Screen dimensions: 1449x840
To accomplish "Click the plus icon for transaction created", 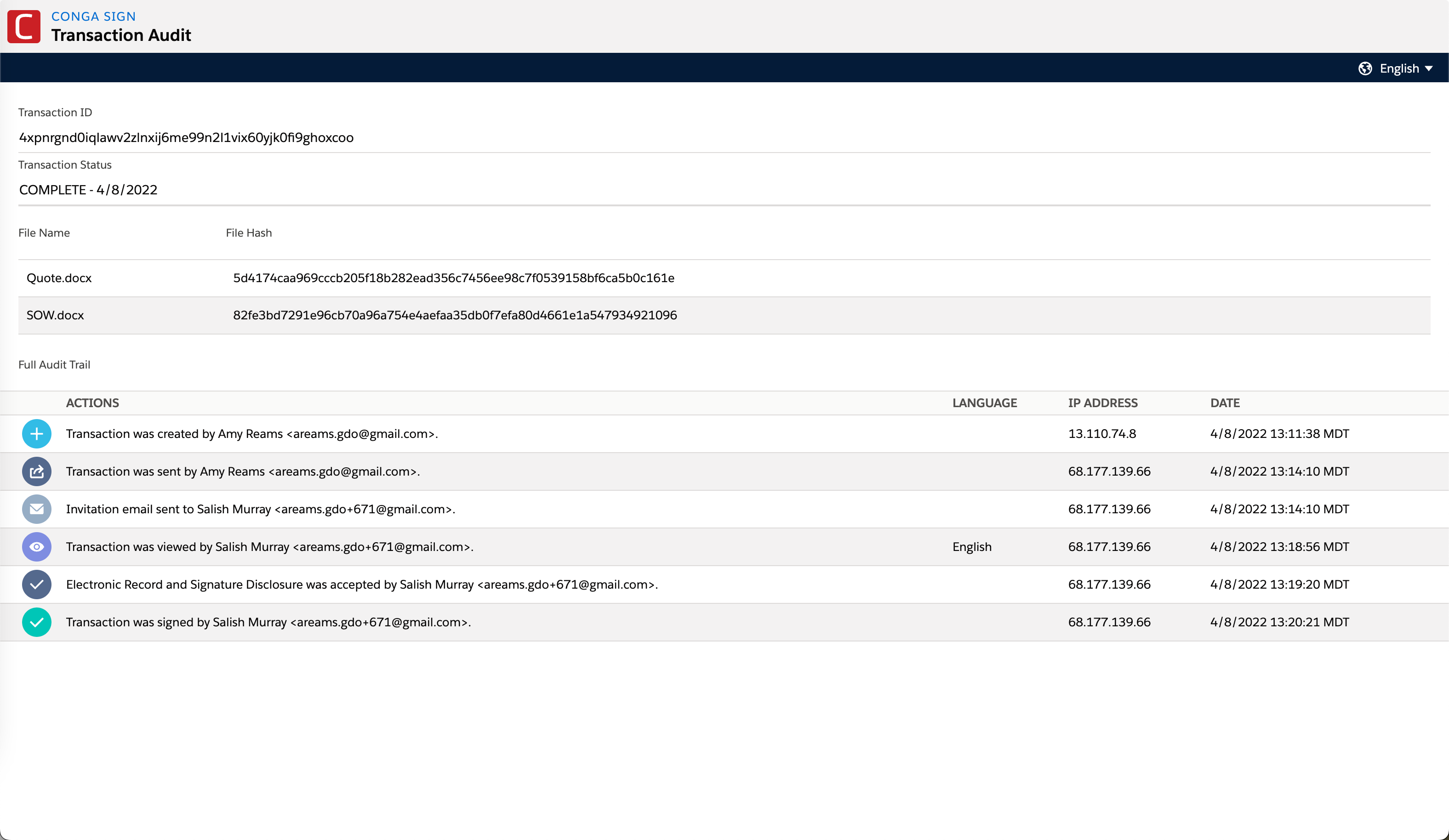I will [x=36, y=433].
